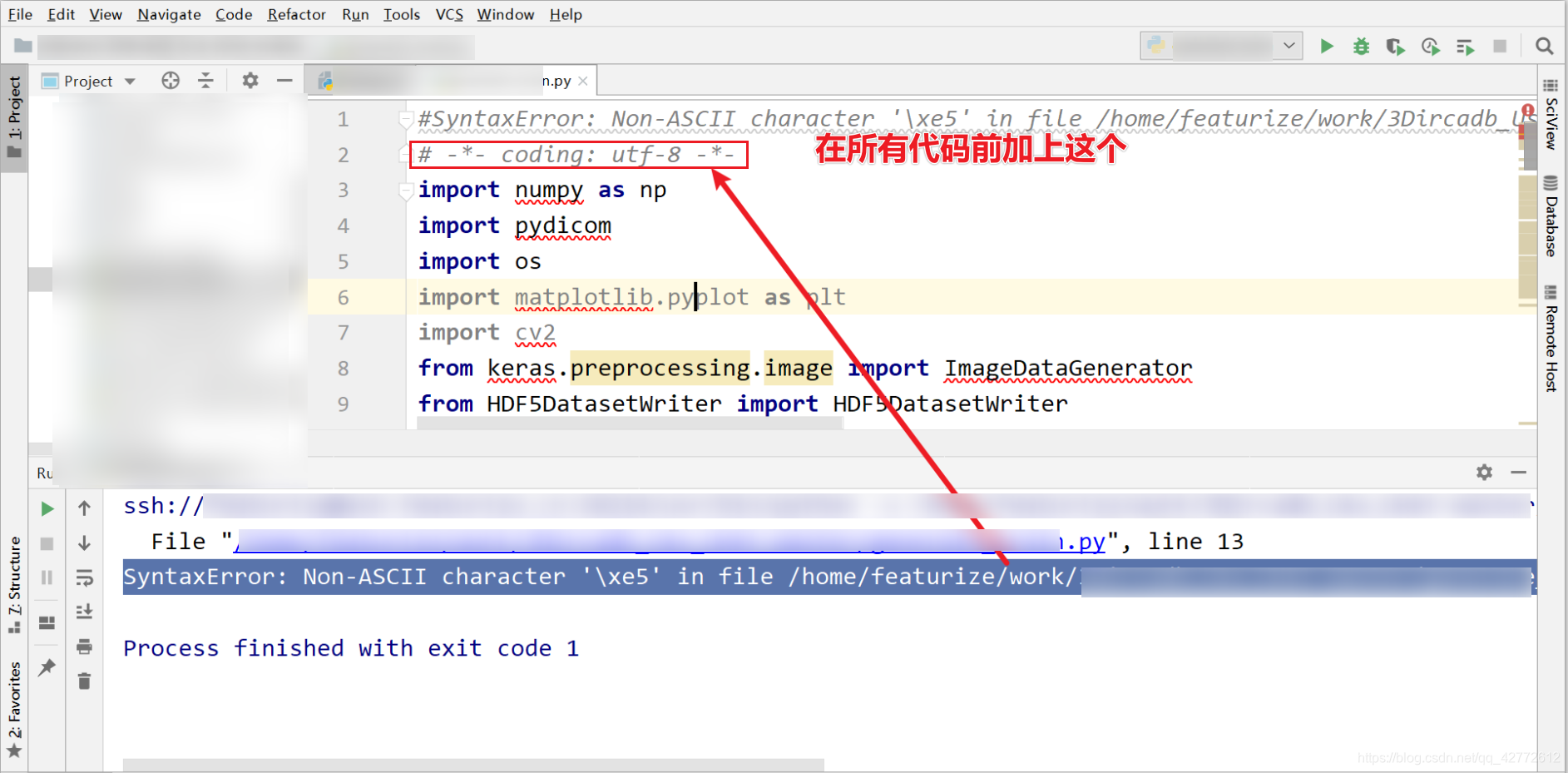This screenshot has width=1568, height=773.
Task: Rerun the script in Run panel
Action: click(47, 508)
